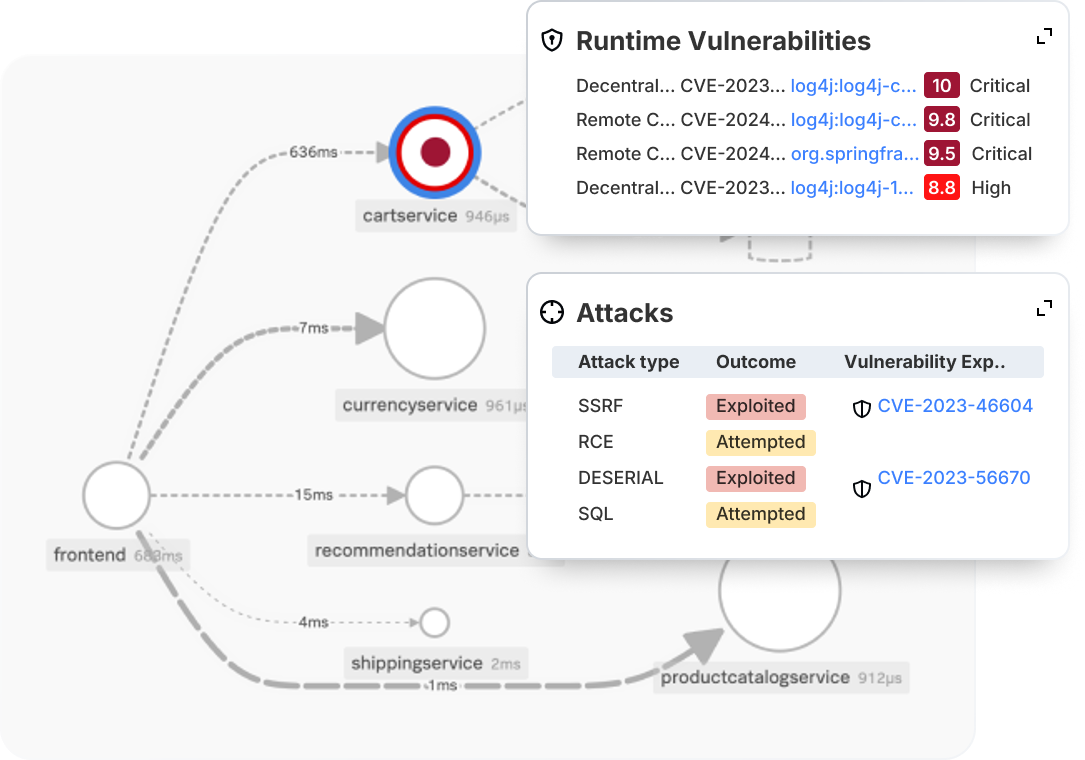Click the shield icon beside Runtime Vulnerabilities

click(551, 40)
